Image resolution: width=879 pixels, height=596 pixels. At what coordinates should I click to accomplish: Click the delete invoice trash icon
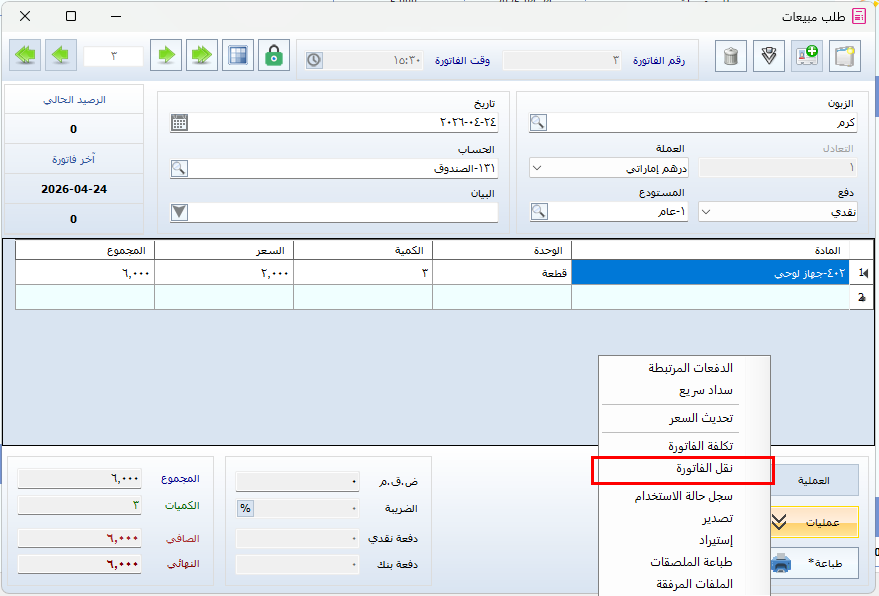(x=731, y=56)
